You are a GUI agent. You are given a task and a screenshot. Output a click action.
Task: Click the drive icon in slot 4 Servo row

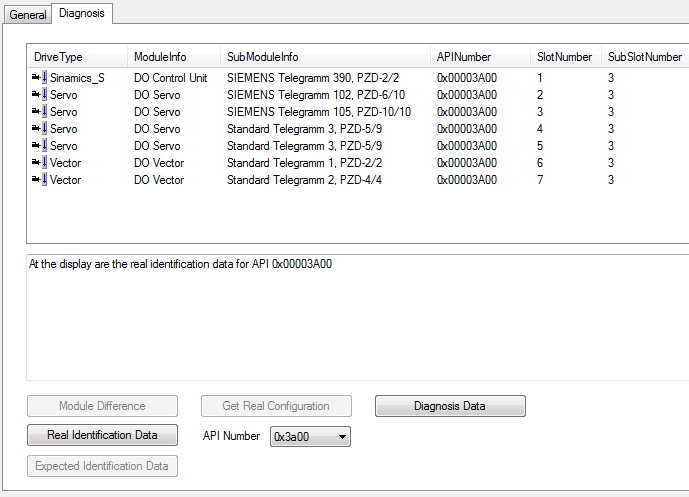click(x=40, y=129)
